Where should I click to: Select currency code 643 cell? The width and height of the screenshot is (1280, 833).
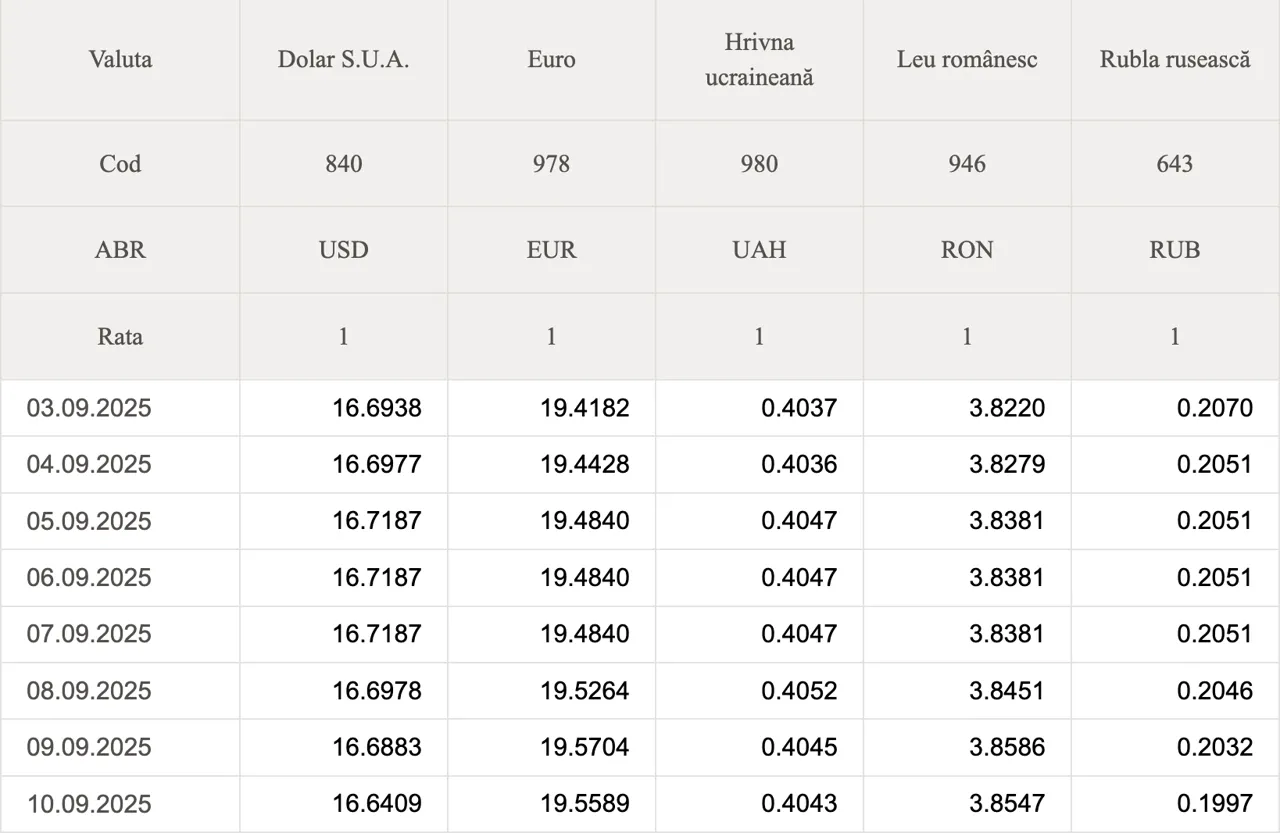[1175, 164]
